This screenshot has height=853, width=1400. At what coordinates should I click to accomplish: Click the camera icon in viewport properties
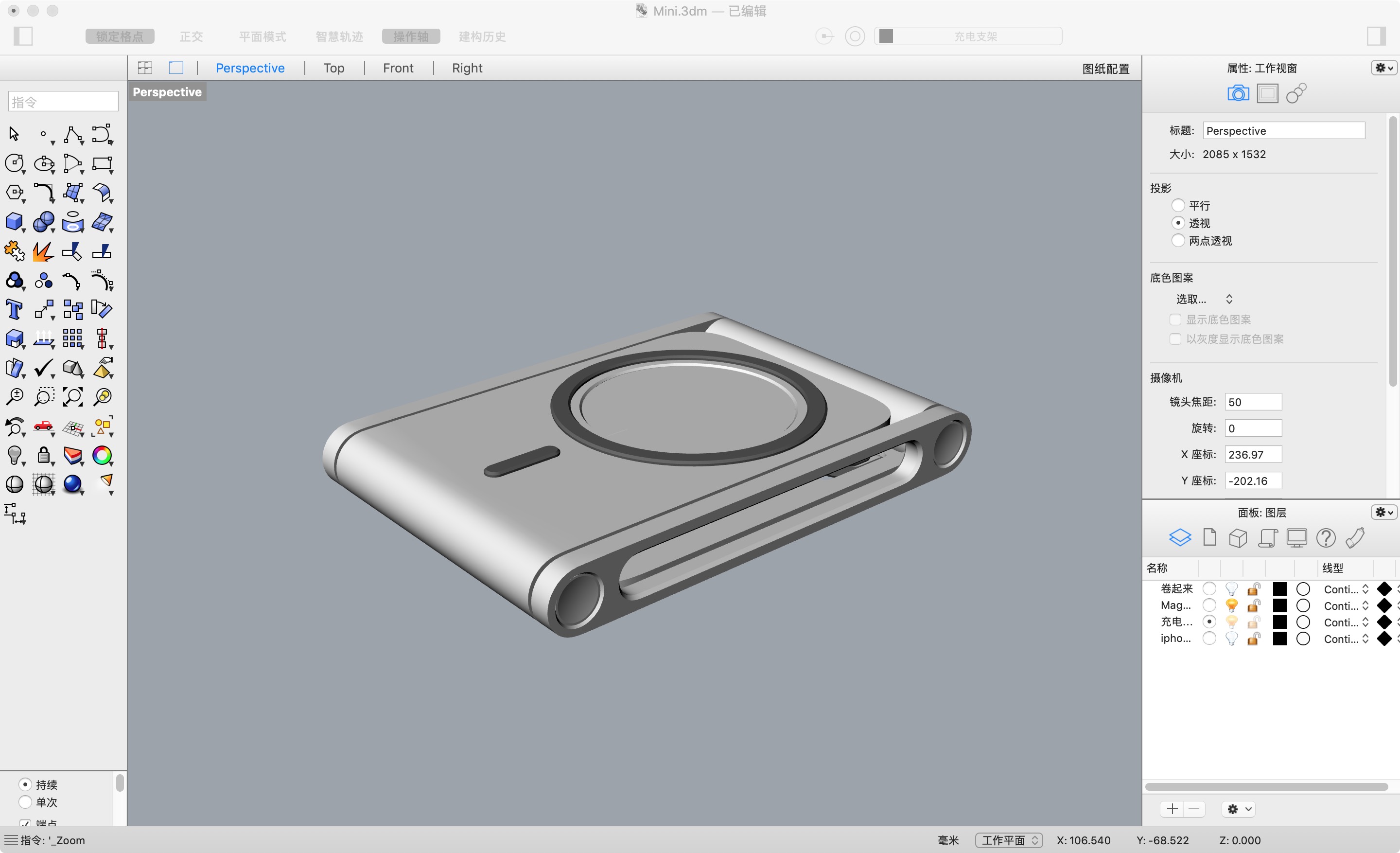tap(1238, 92)
